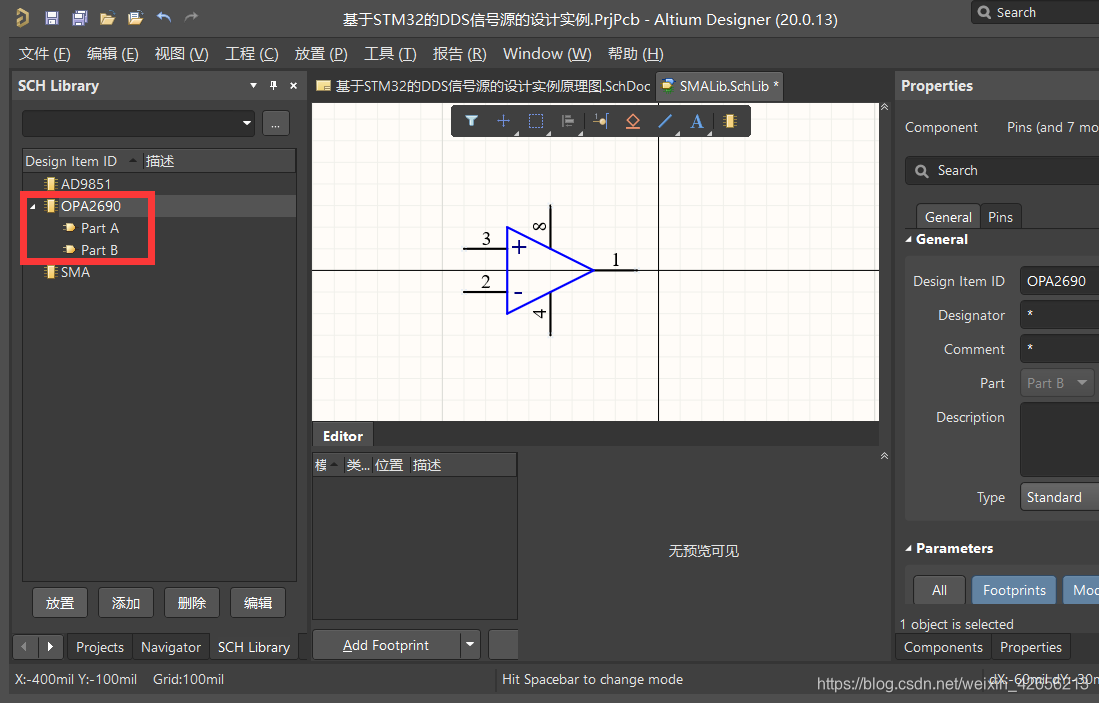This screenshot has height=703, width=1099.
Task: Switch to the SCH Library tab
Action: pos(254,647)
